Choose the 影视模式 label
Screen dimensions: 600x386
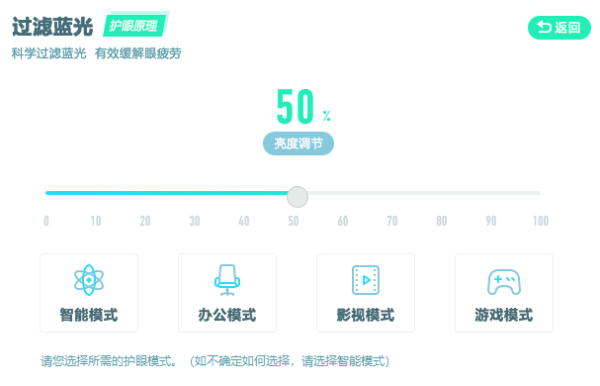click(365, 315)
